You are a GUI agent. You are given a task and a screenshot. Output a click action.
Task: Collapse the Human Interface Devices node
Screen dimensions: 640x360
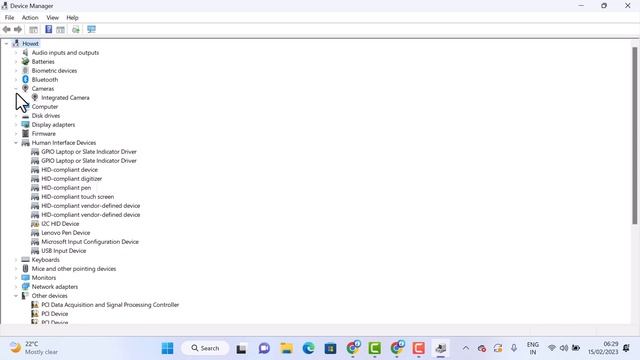click(x=16, y=143)
